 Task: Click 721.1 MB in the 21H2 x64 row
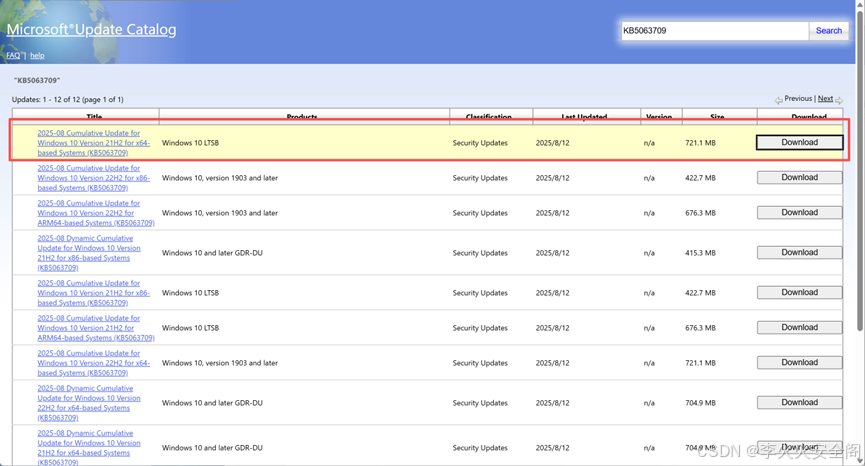[700, 143]
